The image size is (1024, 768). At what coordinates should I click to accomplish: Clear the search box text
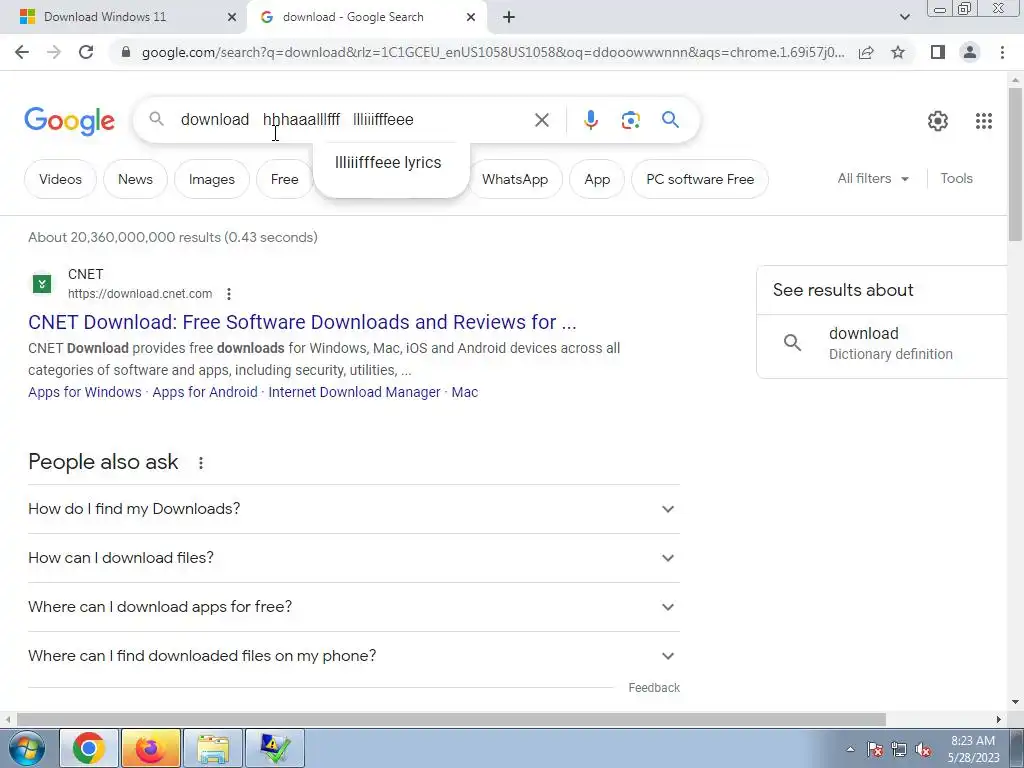pyautogui.click(x=541, y=120)
